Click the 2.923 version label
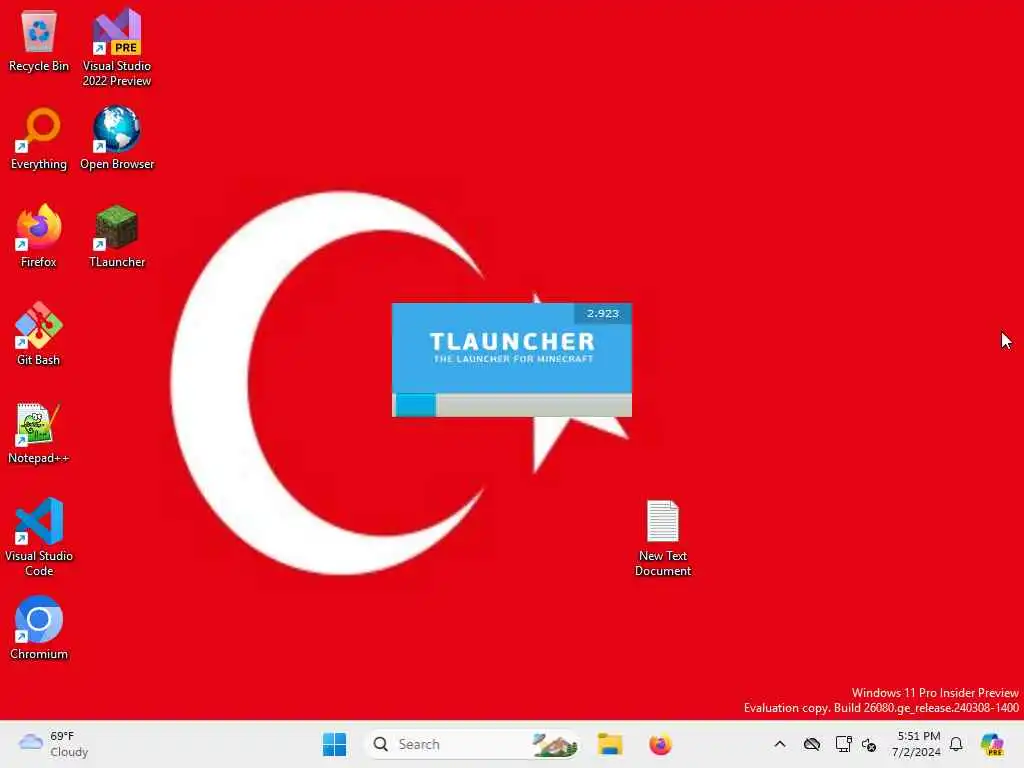1024x768 pixels. [x=602, y=313]
